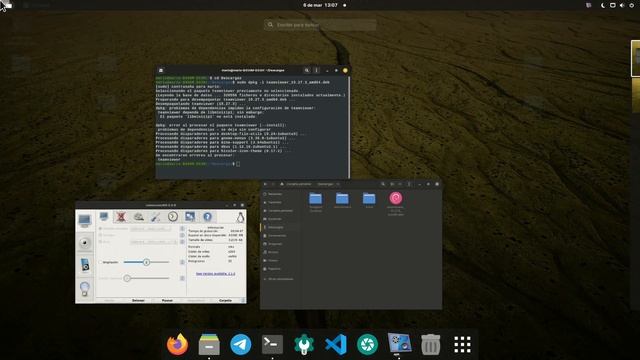The width and height of the screenshot is (640, 360).
Task: Open the terminal search button
Action: [307, 70]
